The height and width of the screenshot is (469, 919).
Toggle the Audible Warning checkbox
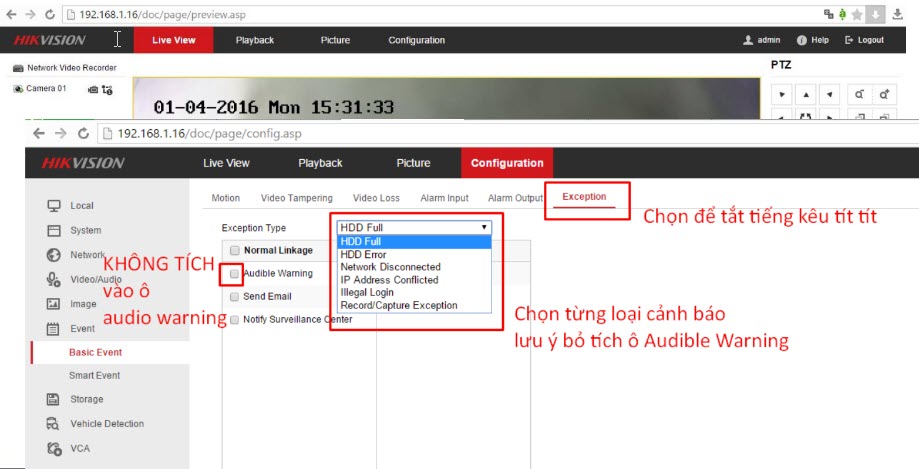234,273
